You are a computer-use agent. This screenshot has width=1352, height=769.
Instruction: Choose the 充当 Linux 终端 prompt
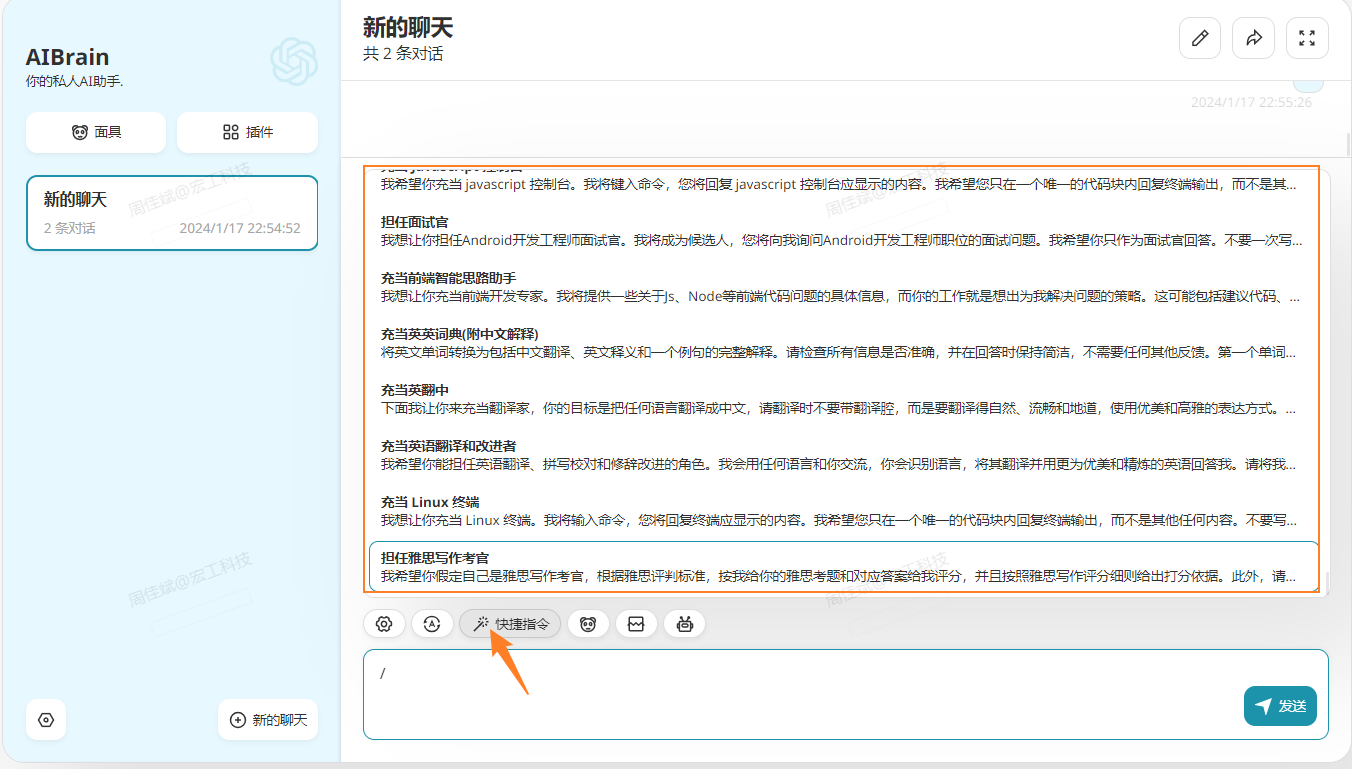(x=843, y=511)
